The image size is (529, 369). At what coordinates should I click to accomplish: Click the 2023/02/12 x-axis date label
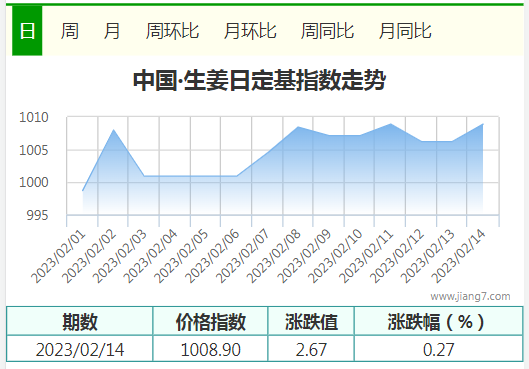pyautogui.click(x=396, y=256)
